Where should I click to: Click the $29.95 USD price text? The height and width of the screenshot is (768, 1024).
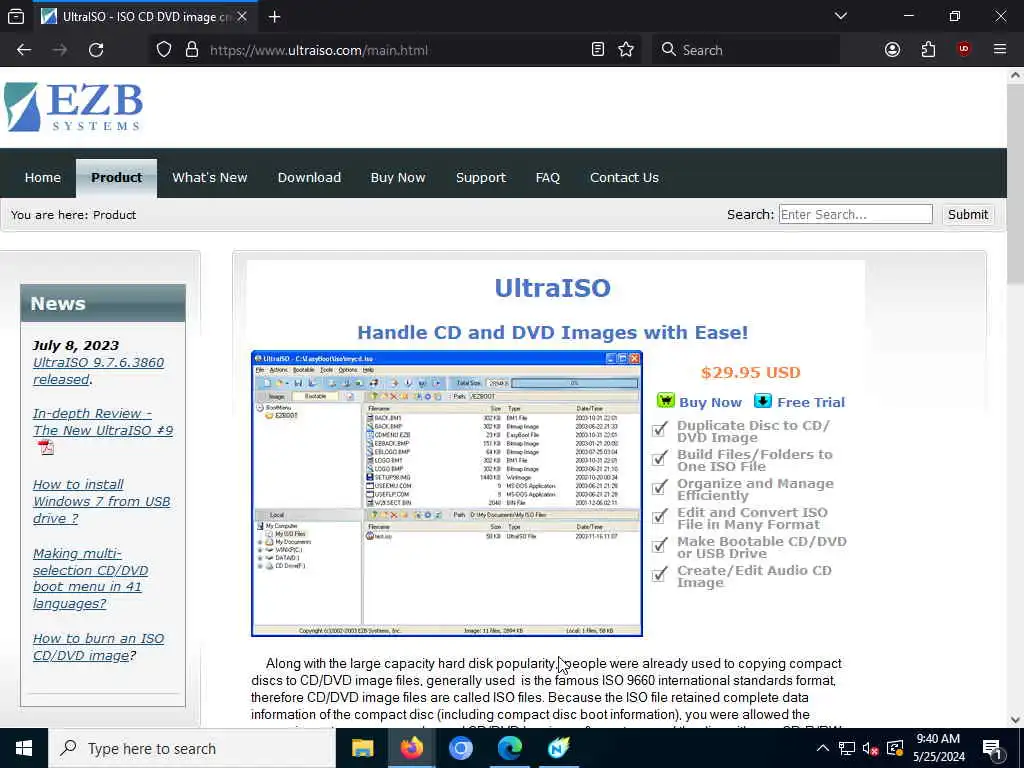tap(750, 372)
